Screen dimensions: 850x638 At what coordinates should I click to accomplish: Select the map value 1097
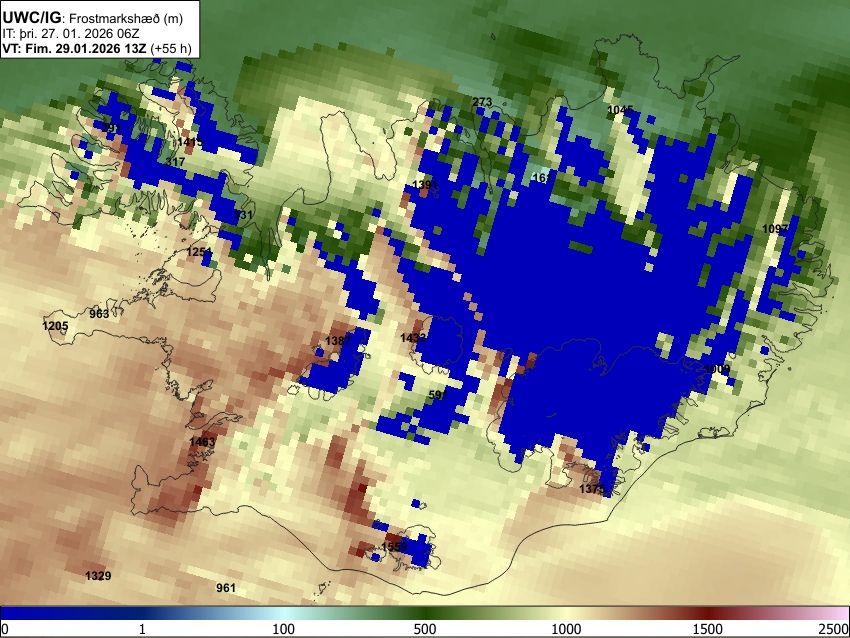pyautogui.click(x=775, y=229)
